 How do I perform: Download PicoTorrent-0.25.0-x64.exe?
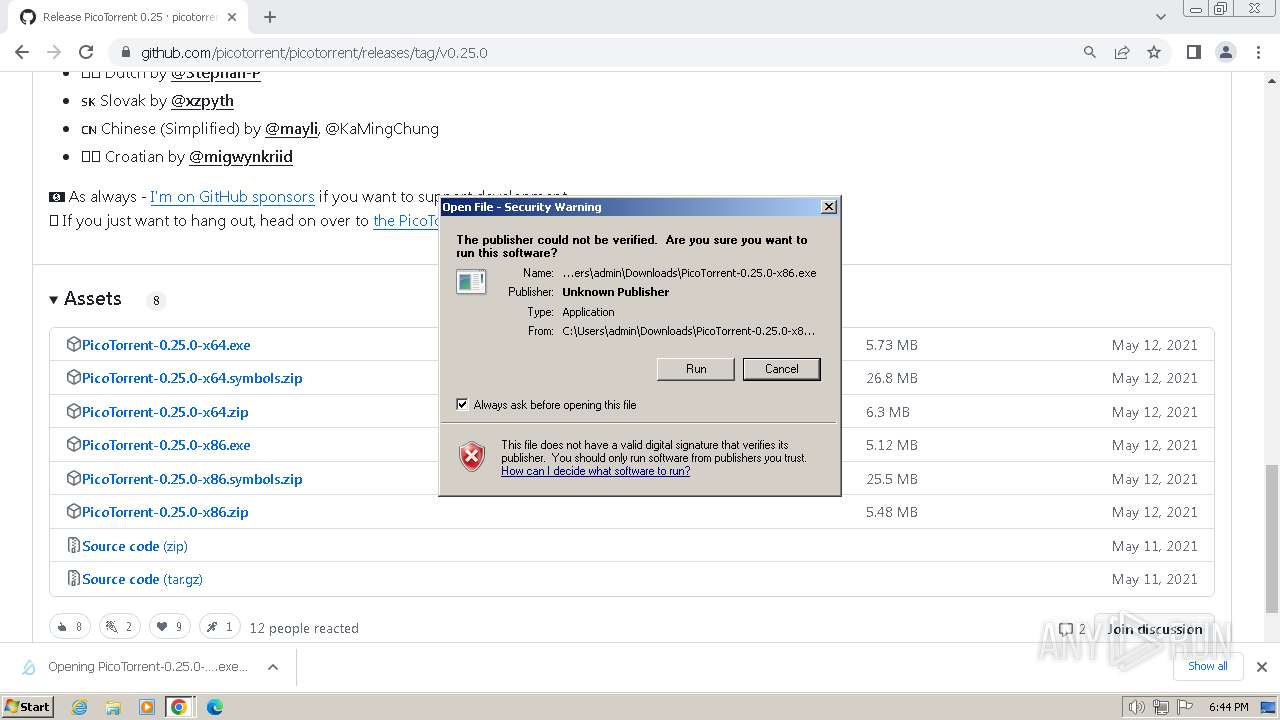(166, 345)
